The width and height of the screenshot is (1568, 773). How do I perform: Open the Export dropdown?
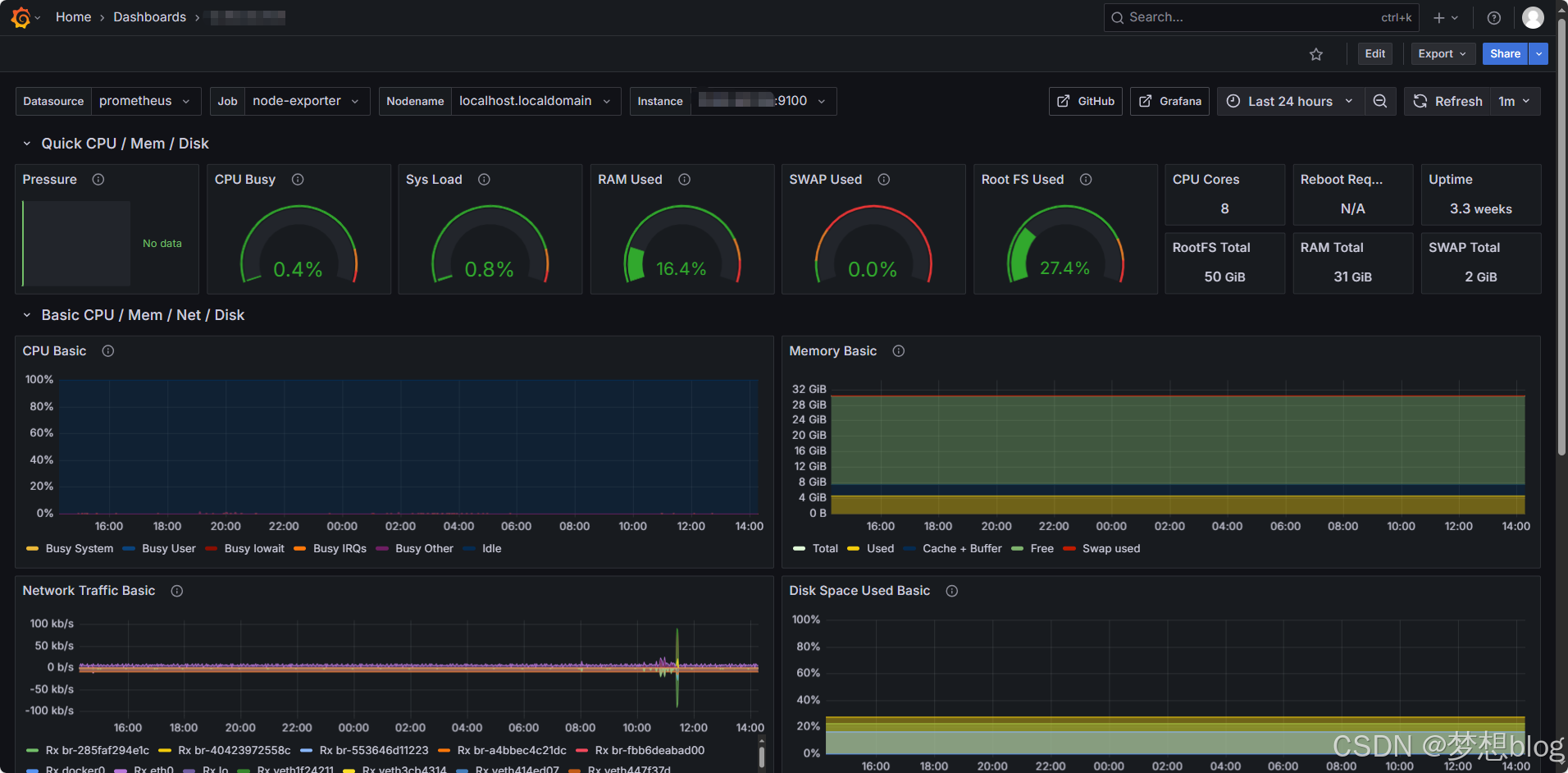[x=1443, y=53]
